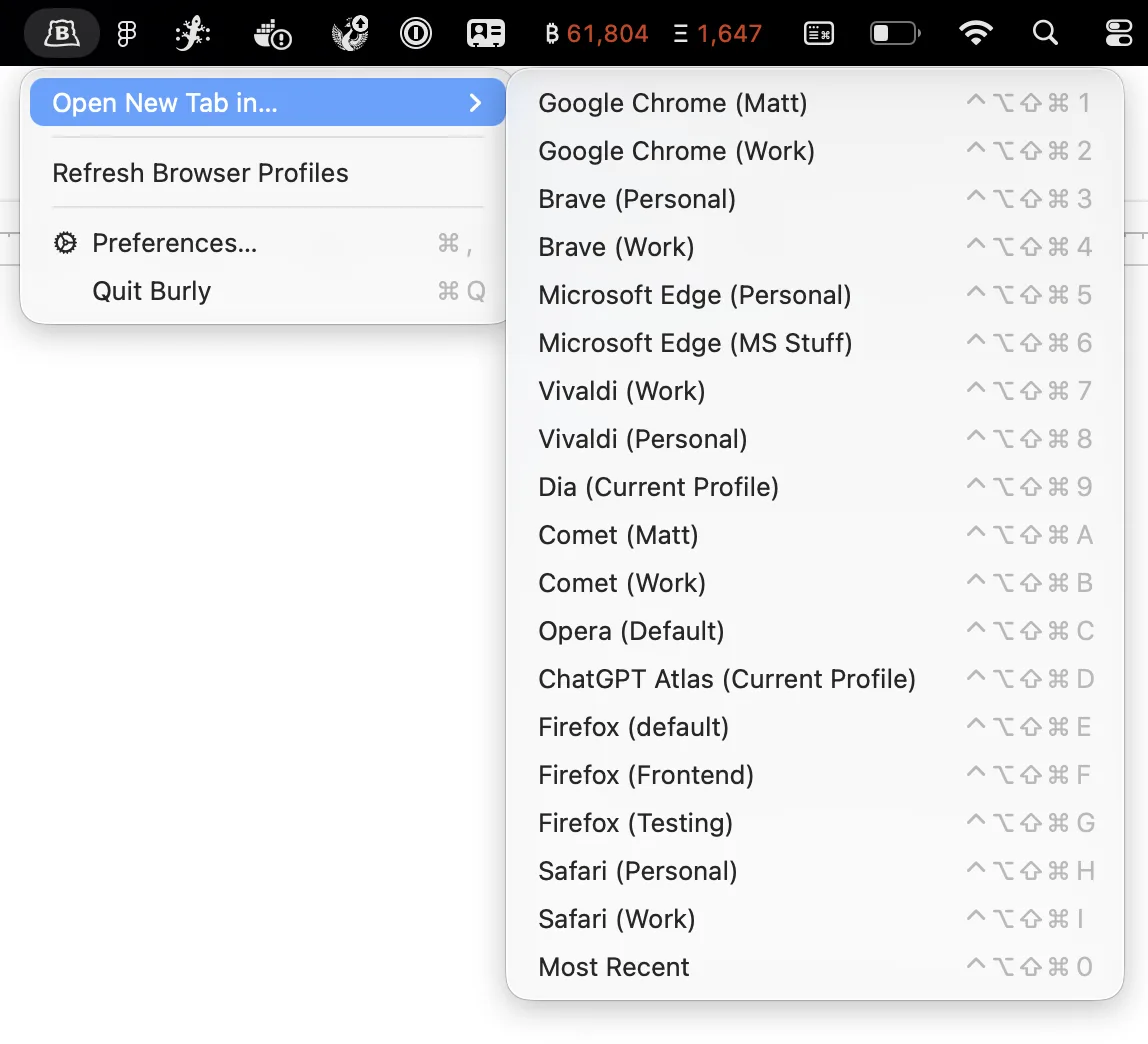The height and width of the screenshot is (1044, 1148).
Task: Open the Bitcoin price ticker 61,804
Action: 596,34
